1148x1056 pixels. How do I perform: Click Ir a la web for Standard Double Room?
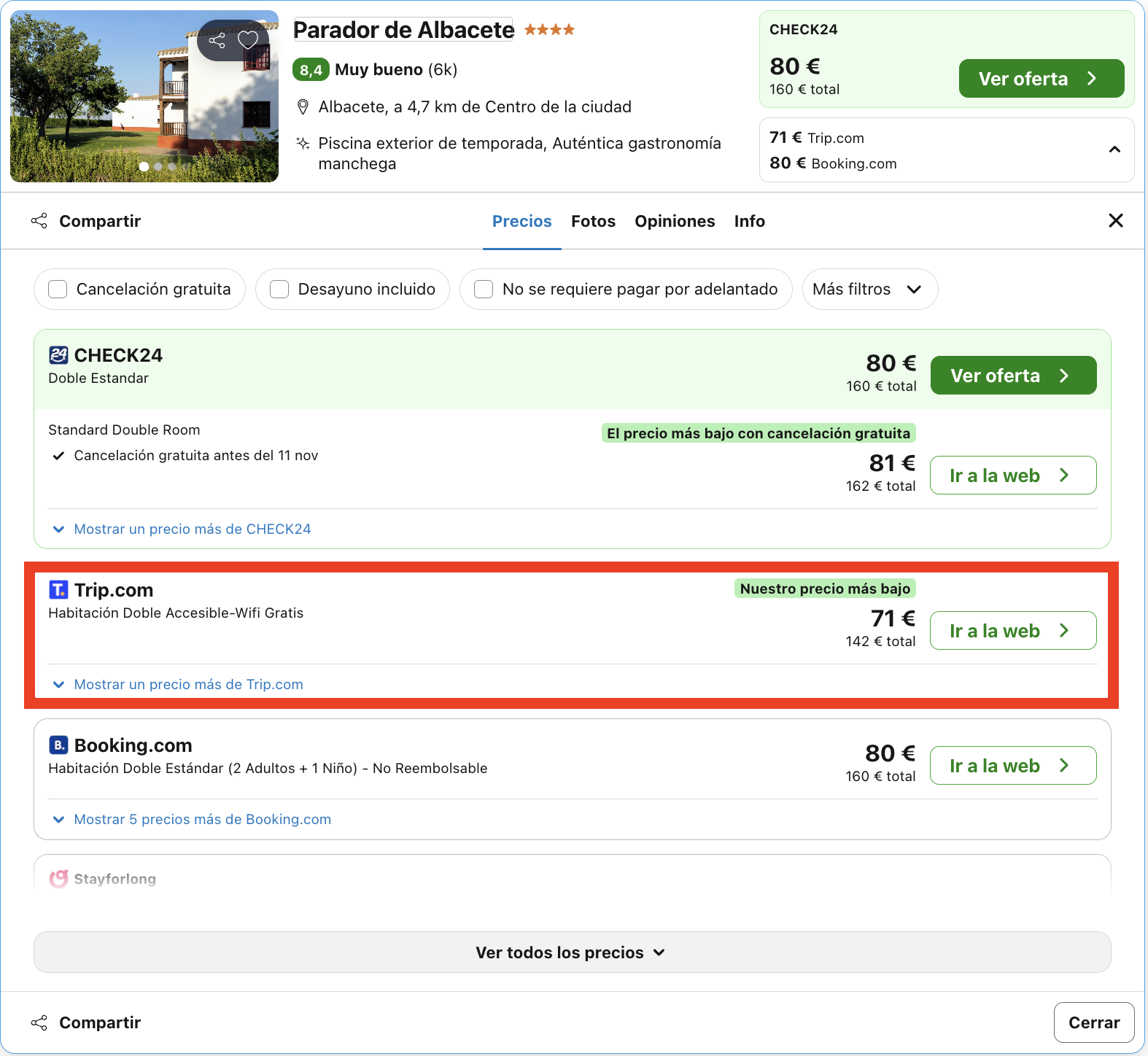1013,475
